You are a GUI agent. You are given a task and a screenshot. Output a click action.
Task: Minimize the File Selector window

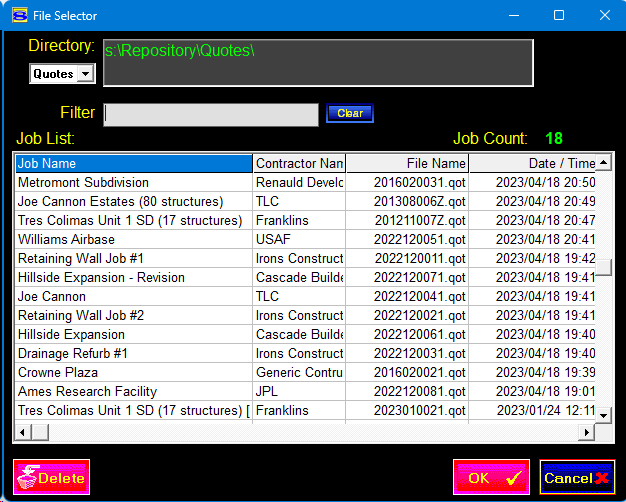tap(514, 16)
